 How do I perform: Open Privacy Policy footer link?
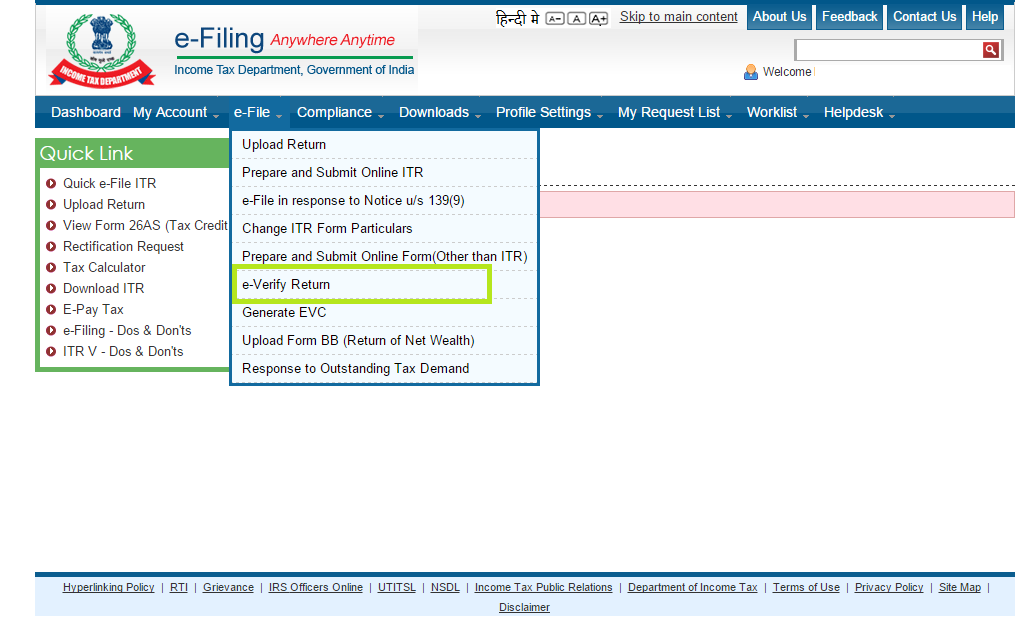coord(889,588)
